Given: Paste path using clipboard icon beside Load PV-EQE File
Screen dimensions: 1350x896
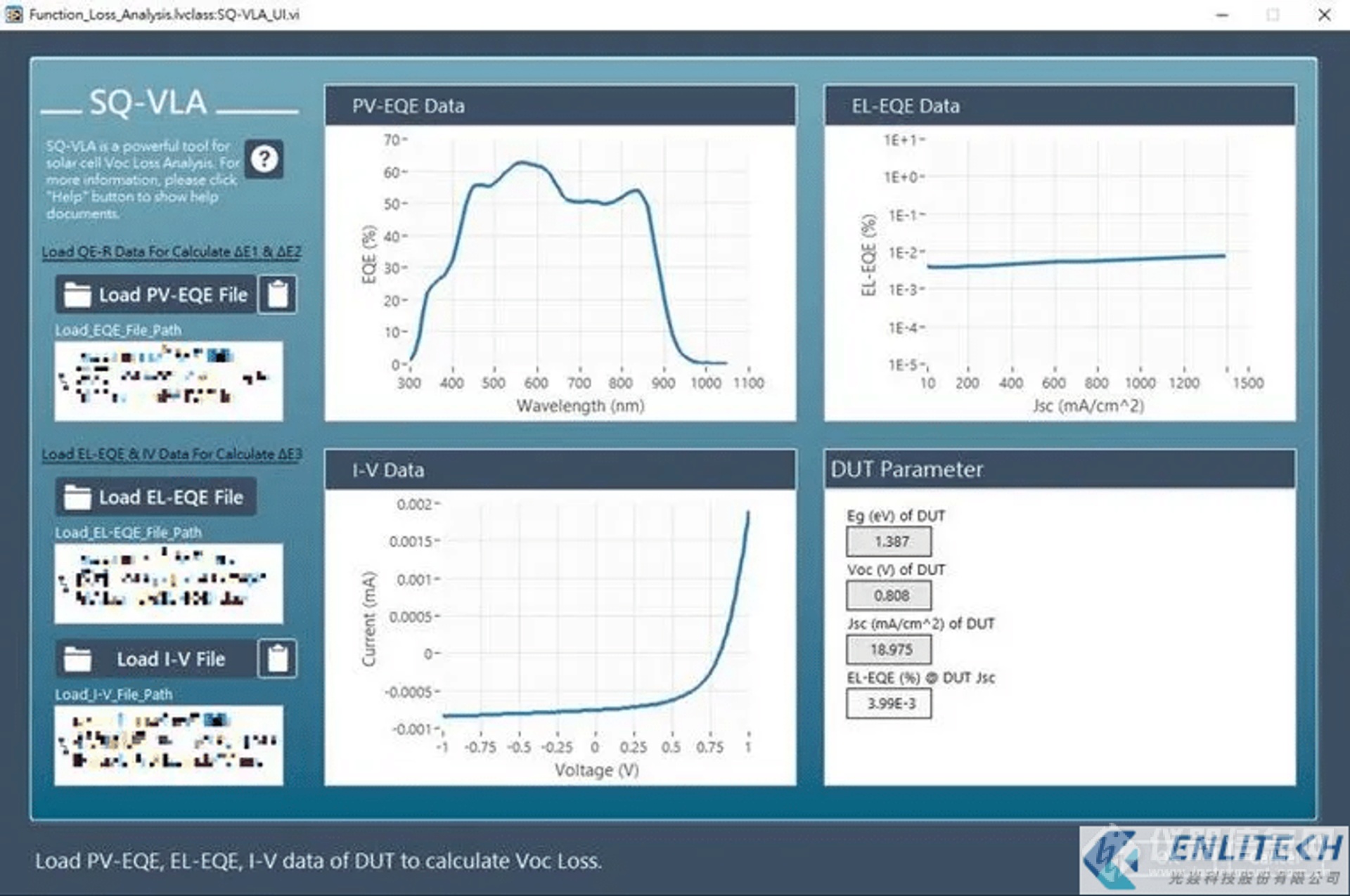Looking at the screenshot, I should [x=278, y=294].
